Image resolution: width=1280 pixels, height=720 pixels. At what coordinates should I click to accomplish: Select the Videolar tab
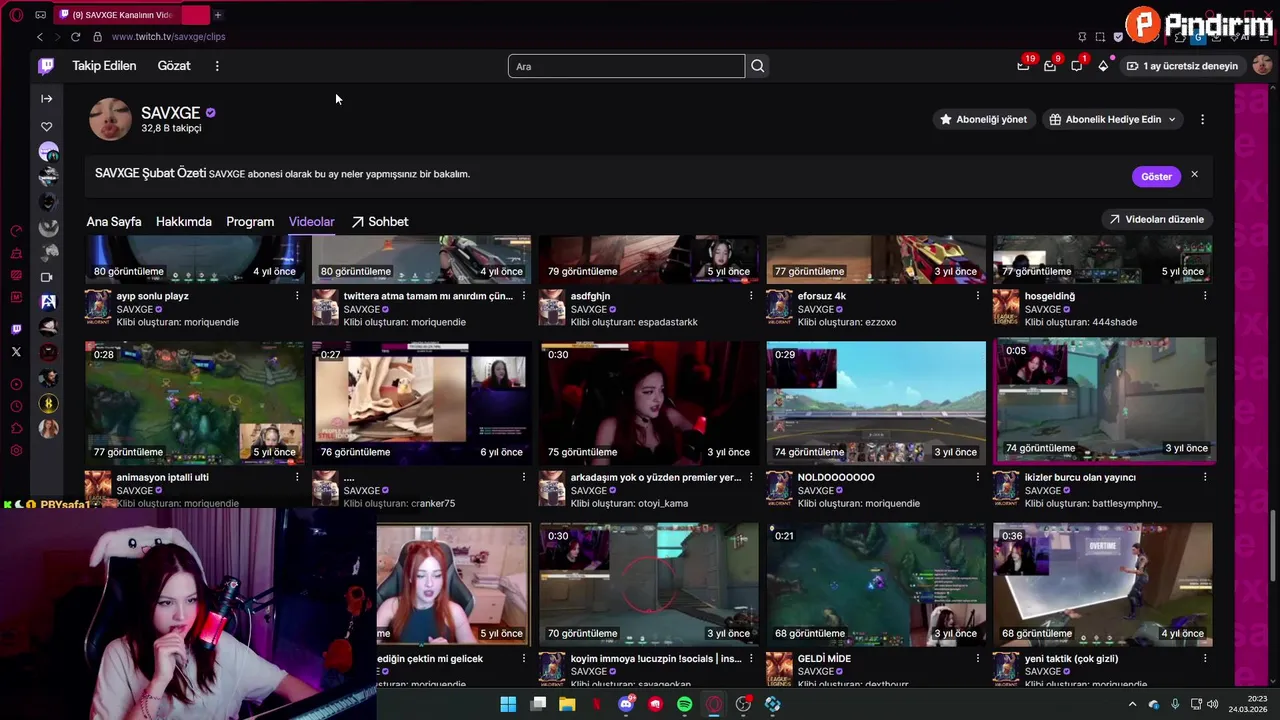[x=312, y=222]
